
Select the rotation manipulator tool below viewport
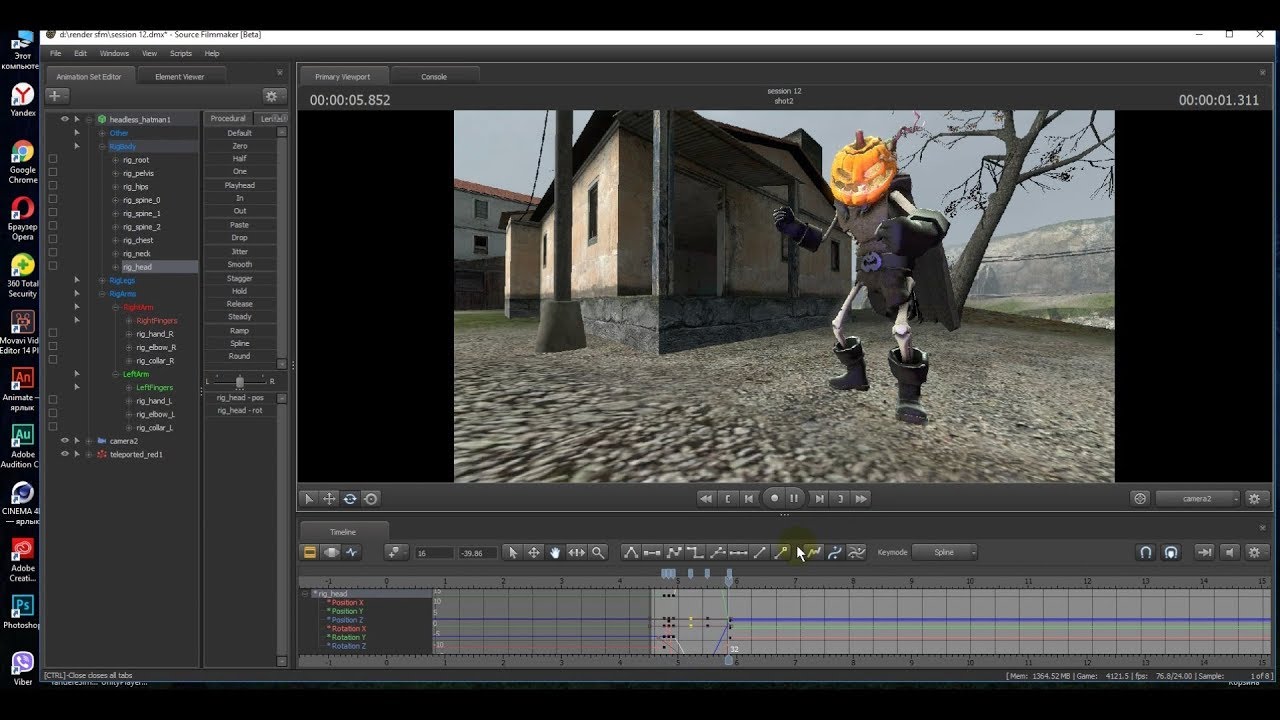click(x=350, y=498)
